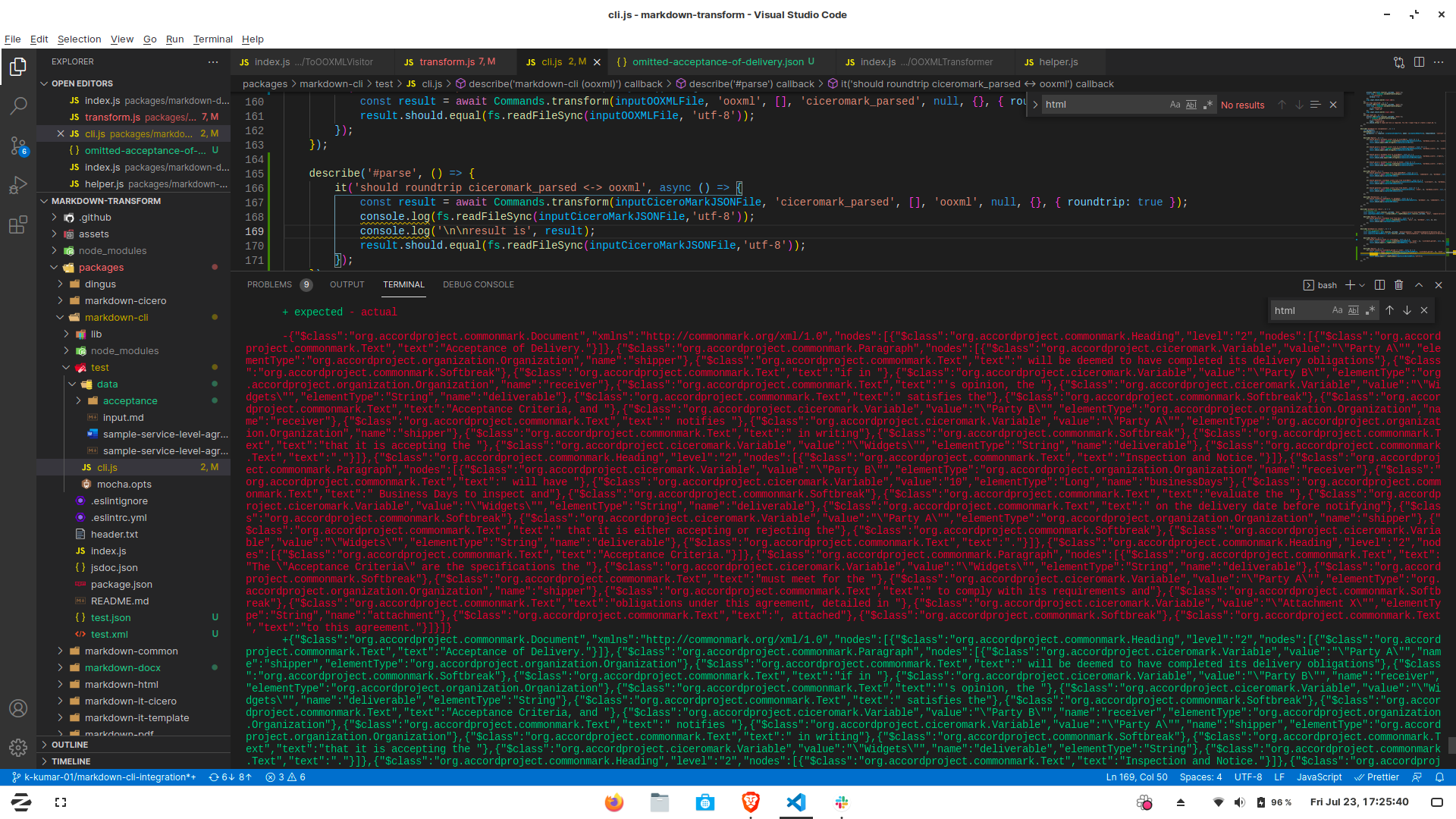The image size is (1456, 819).
Task: Click the Prettier status bar button
Action: [1376, 777]
